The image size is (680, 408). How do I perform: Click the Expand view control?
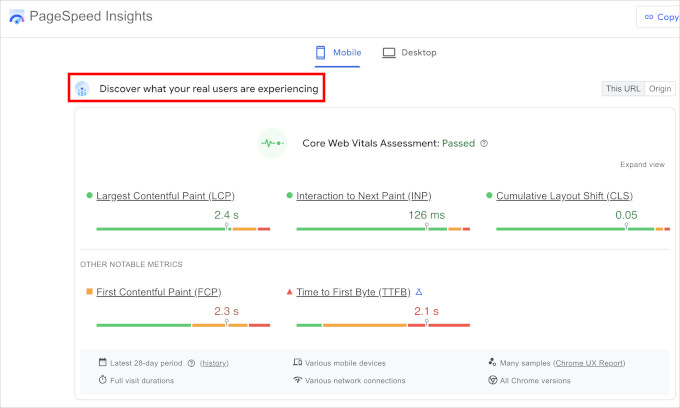(642, 164)
